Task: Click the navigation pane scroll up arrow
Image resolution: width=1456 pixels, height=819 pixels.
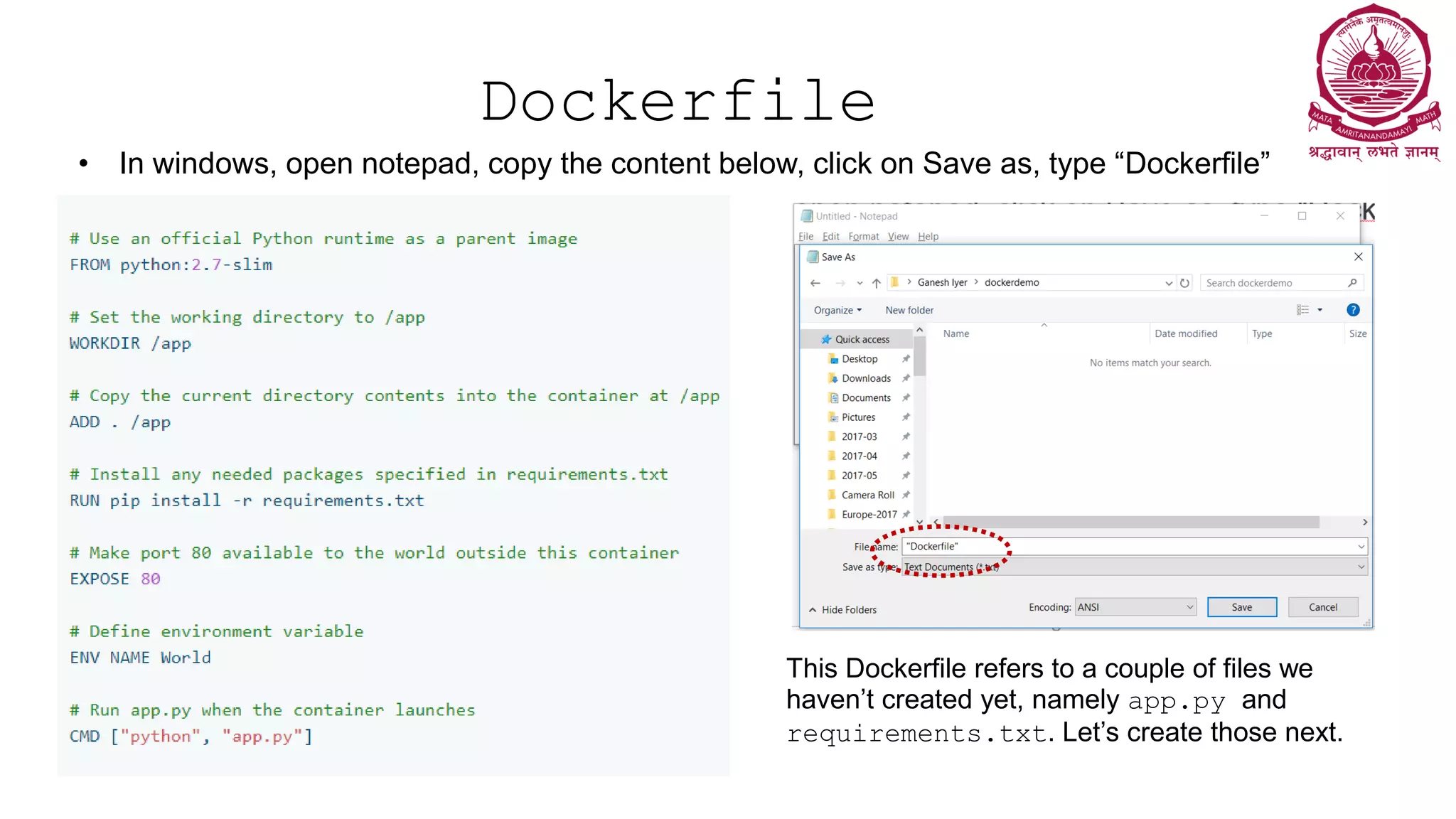Action: tap(919, 330)
